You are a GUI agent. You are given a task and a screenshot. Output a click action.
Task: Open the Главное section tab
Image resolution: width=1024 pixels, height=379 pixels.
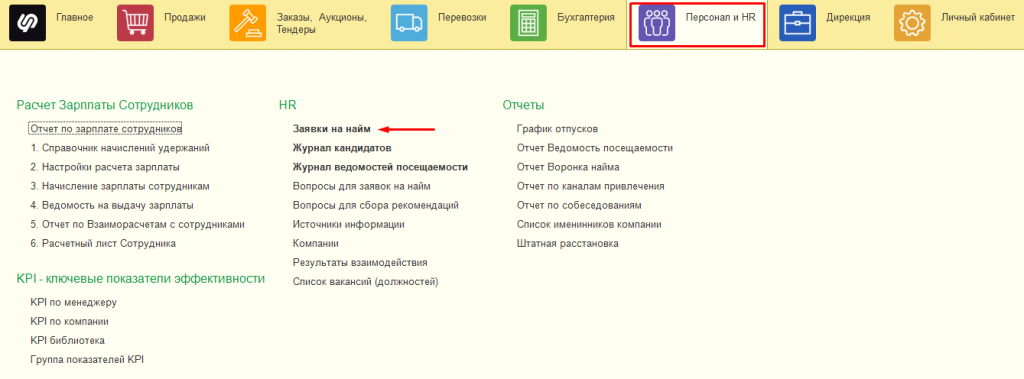click(74, 18)
